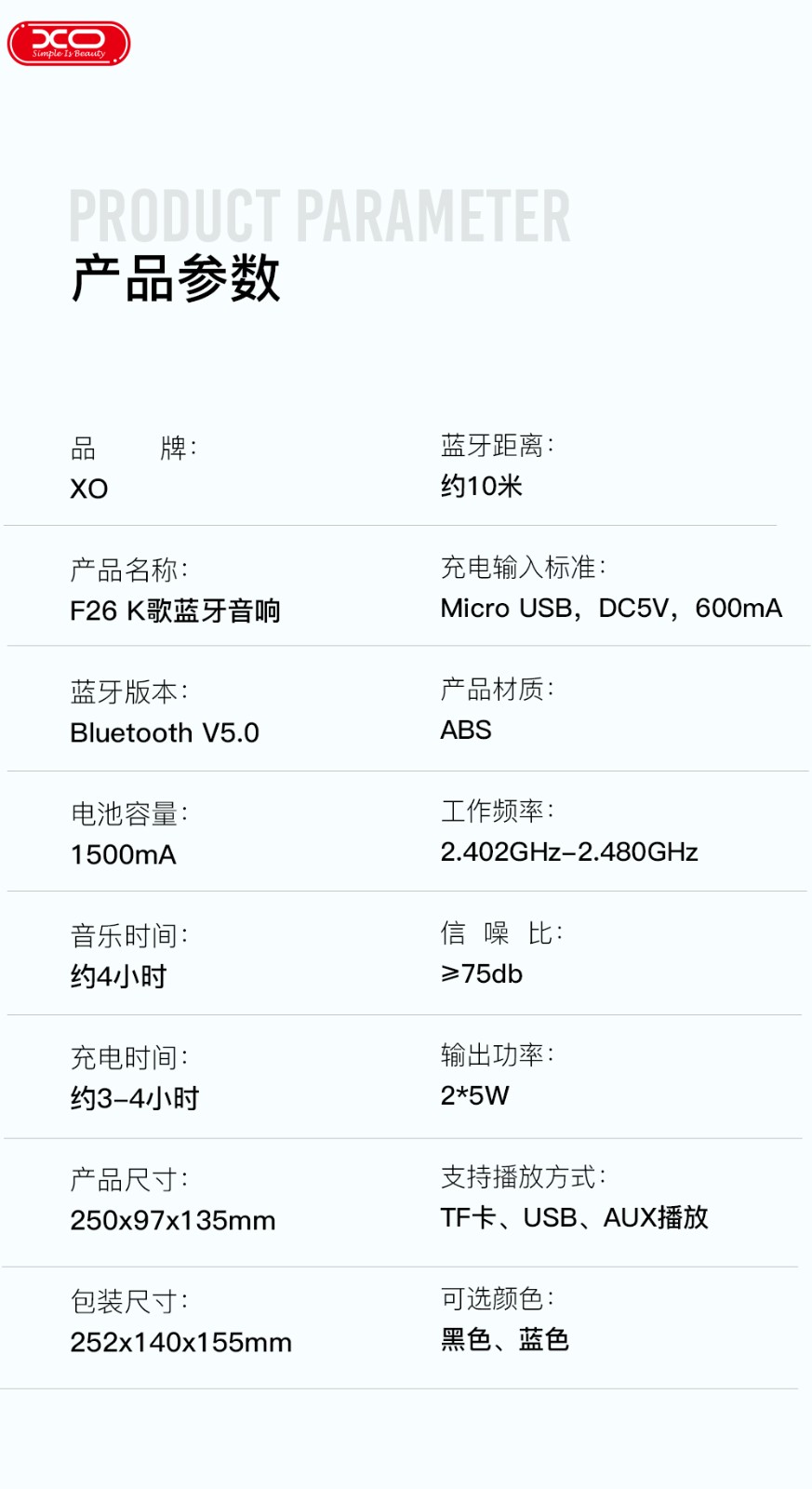Select the 2*5W output power value
This screenshot has height=1489, width=812.
point(475,1095)
